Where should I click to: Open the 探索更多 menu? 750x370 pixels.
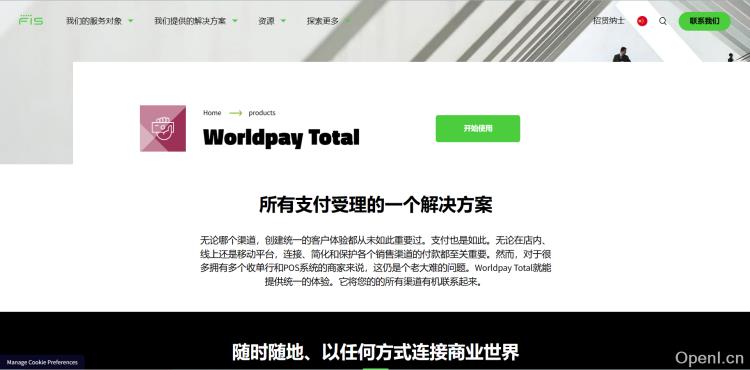pyautogui.click(x=323, y=21)
